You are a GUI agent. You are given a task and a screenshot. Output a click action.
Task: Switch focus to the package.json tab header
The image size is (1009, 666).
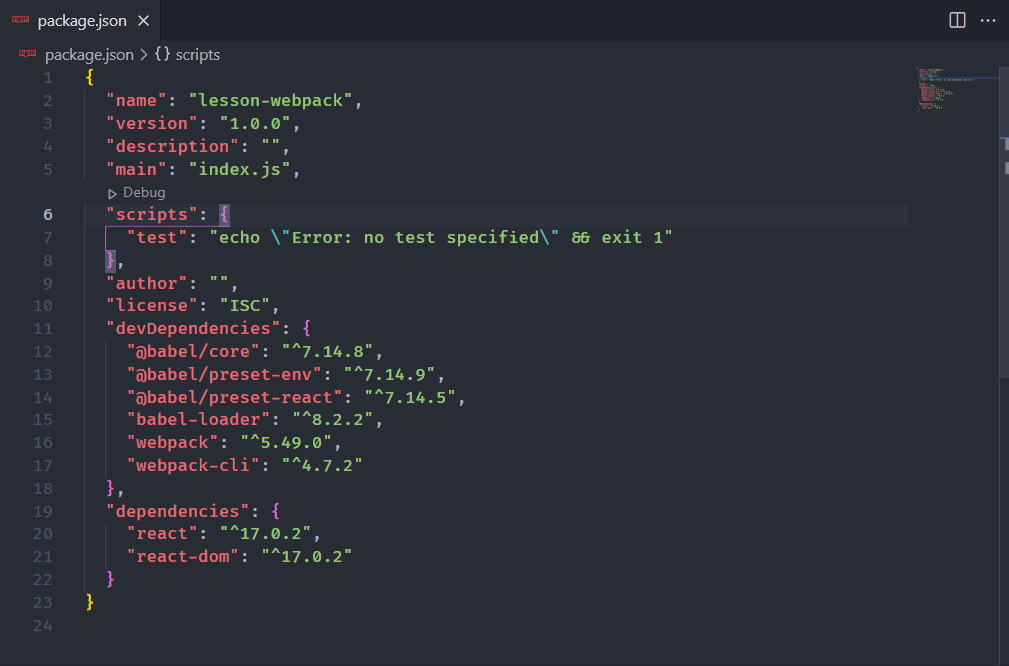tap(80, 19)
